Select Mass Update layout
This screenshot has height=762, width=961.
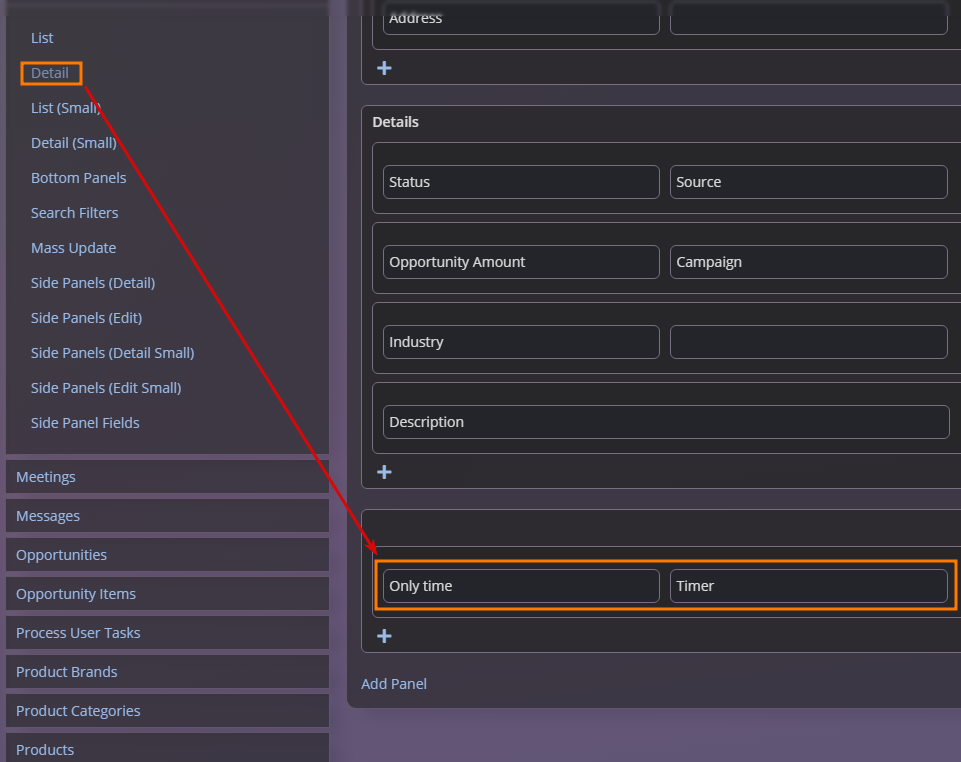73,248
